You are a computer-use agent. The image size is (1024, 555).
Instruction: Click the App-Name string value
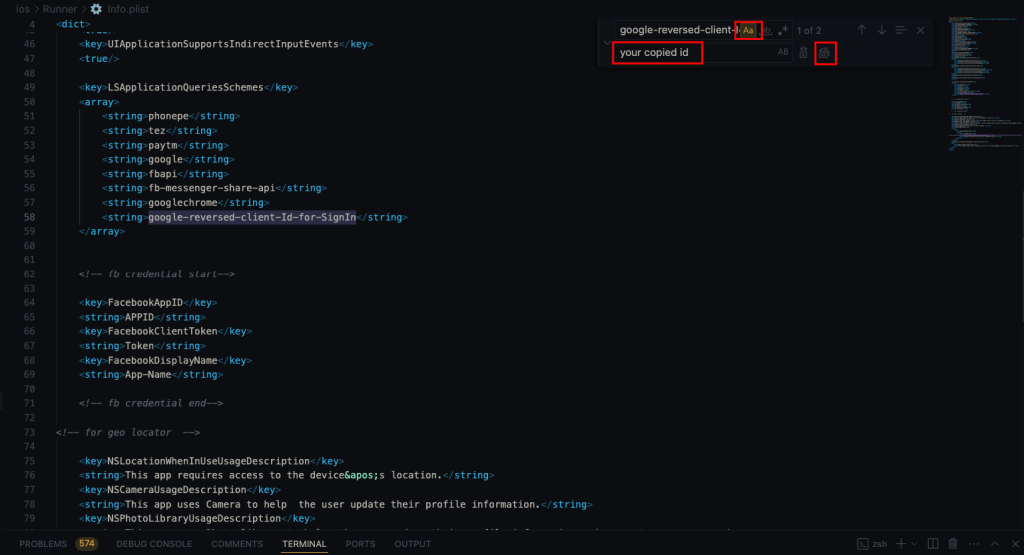point(148,375)
